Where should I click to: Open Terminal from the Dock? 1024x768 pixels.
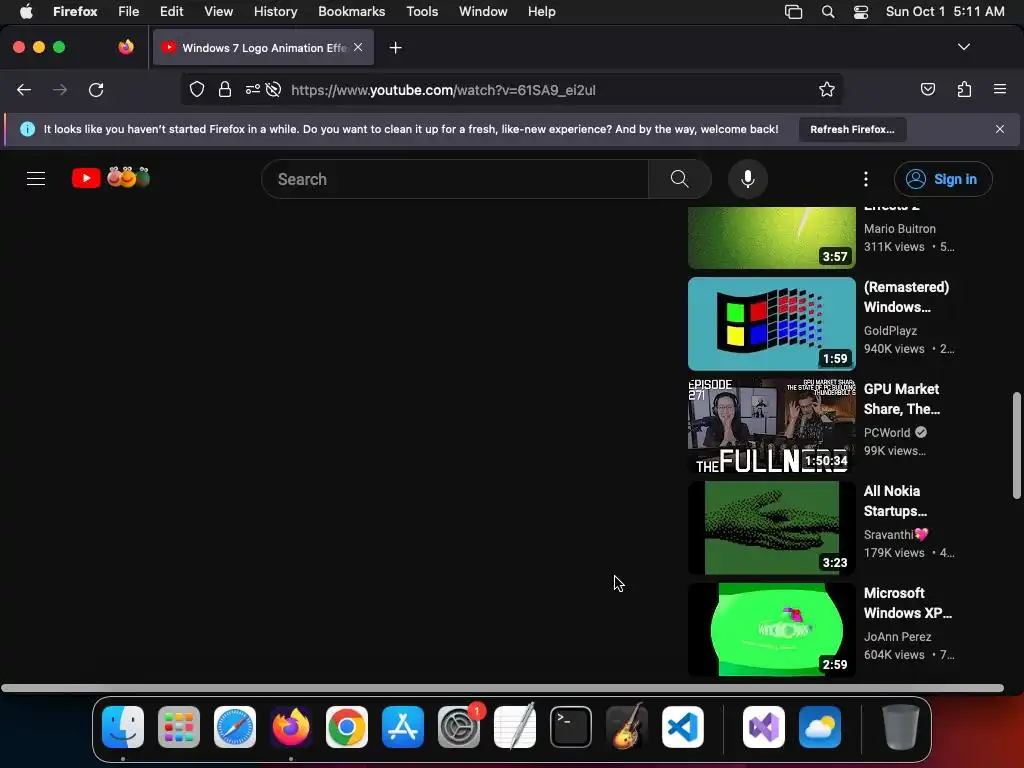click(571, 726)
